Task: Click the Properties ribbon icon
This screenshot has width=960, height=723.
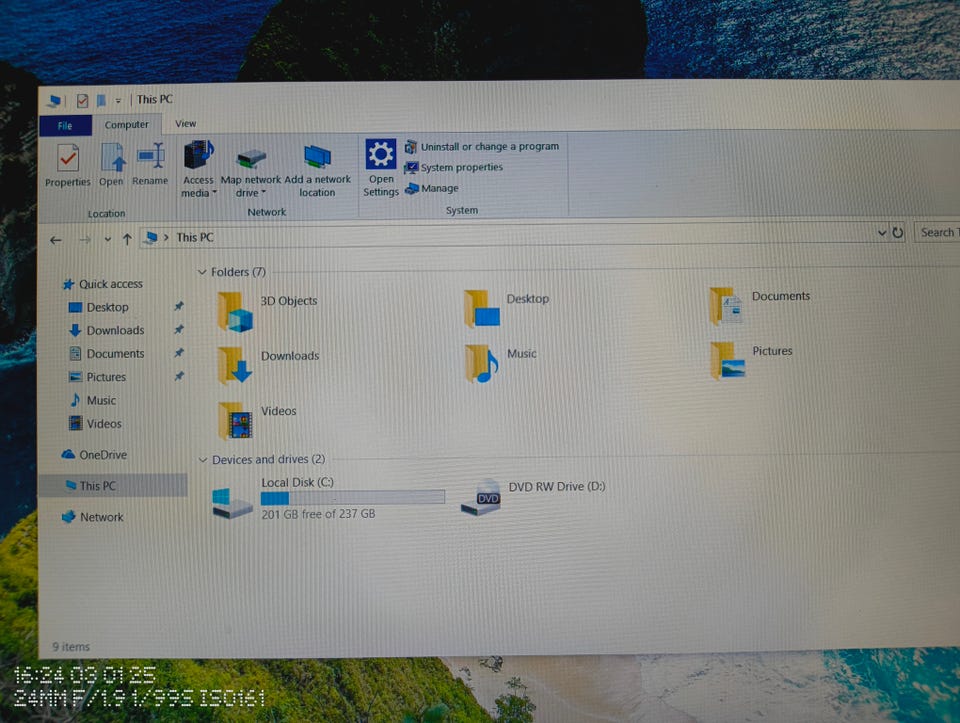Action: (67, 165)
